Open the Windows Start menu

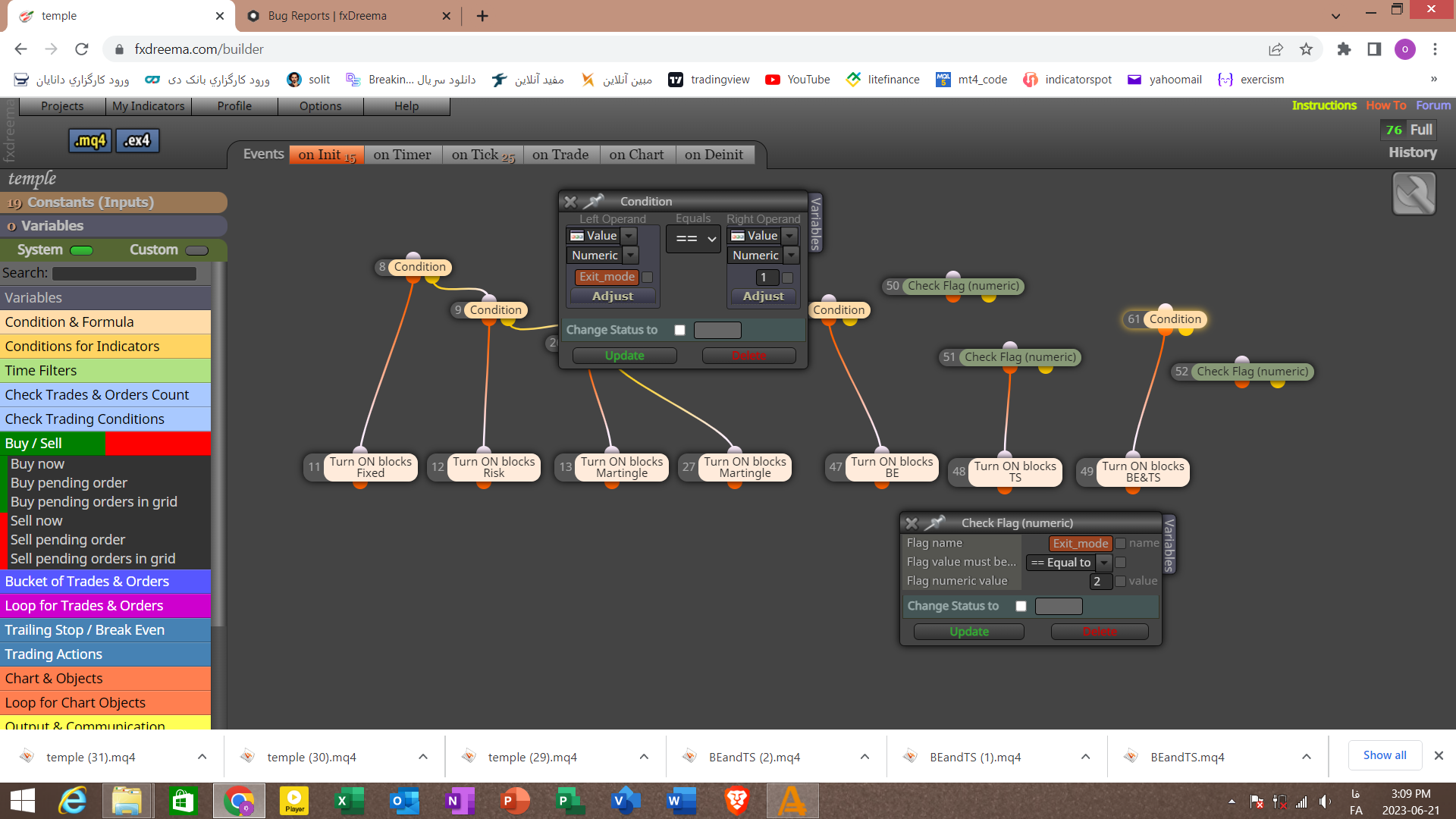click(23, 801)
